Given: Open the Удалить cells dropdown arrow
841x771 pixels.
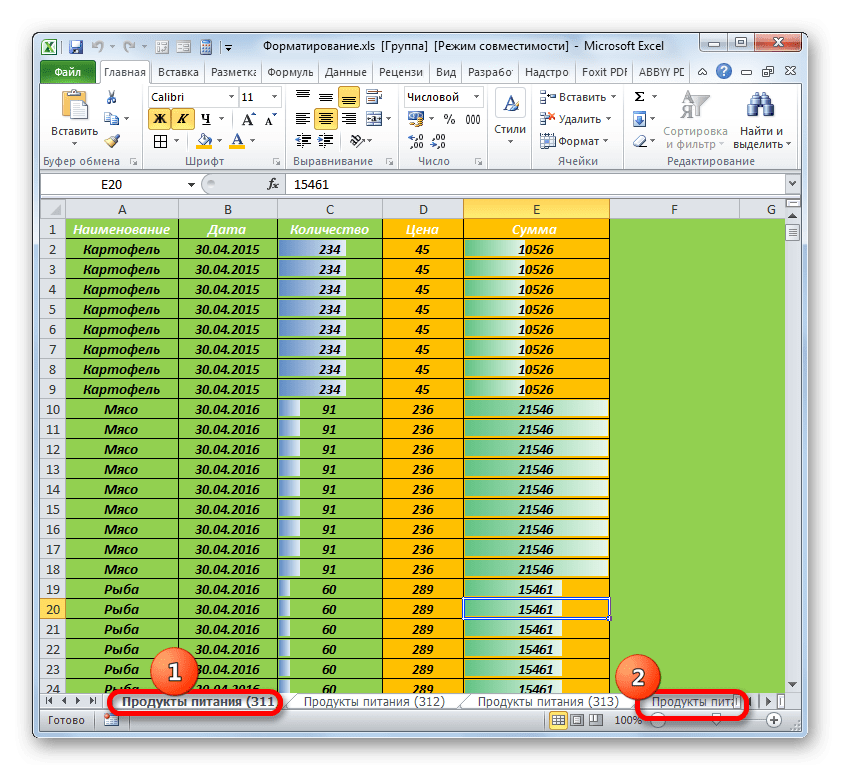Looking at the screenshot, I should coord(609,119).
